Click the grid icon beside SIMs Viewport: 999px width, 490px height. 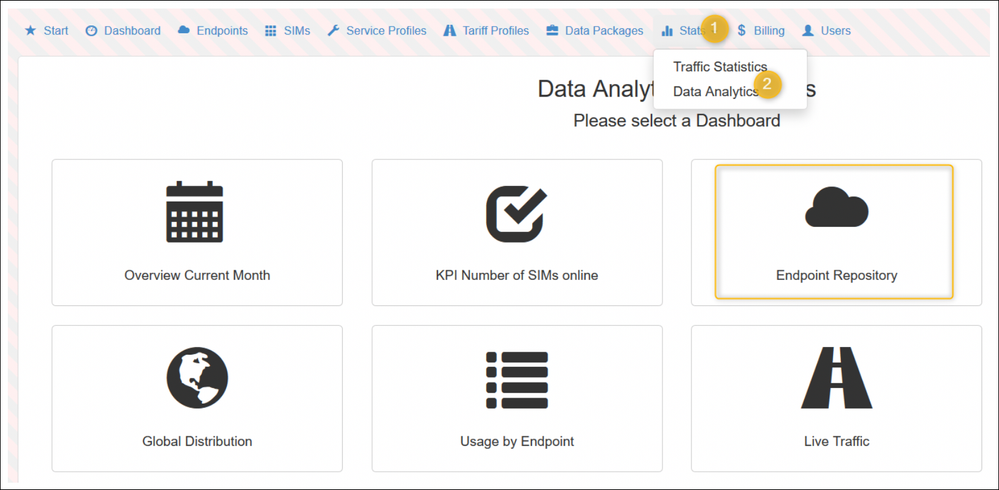point(271,31)
